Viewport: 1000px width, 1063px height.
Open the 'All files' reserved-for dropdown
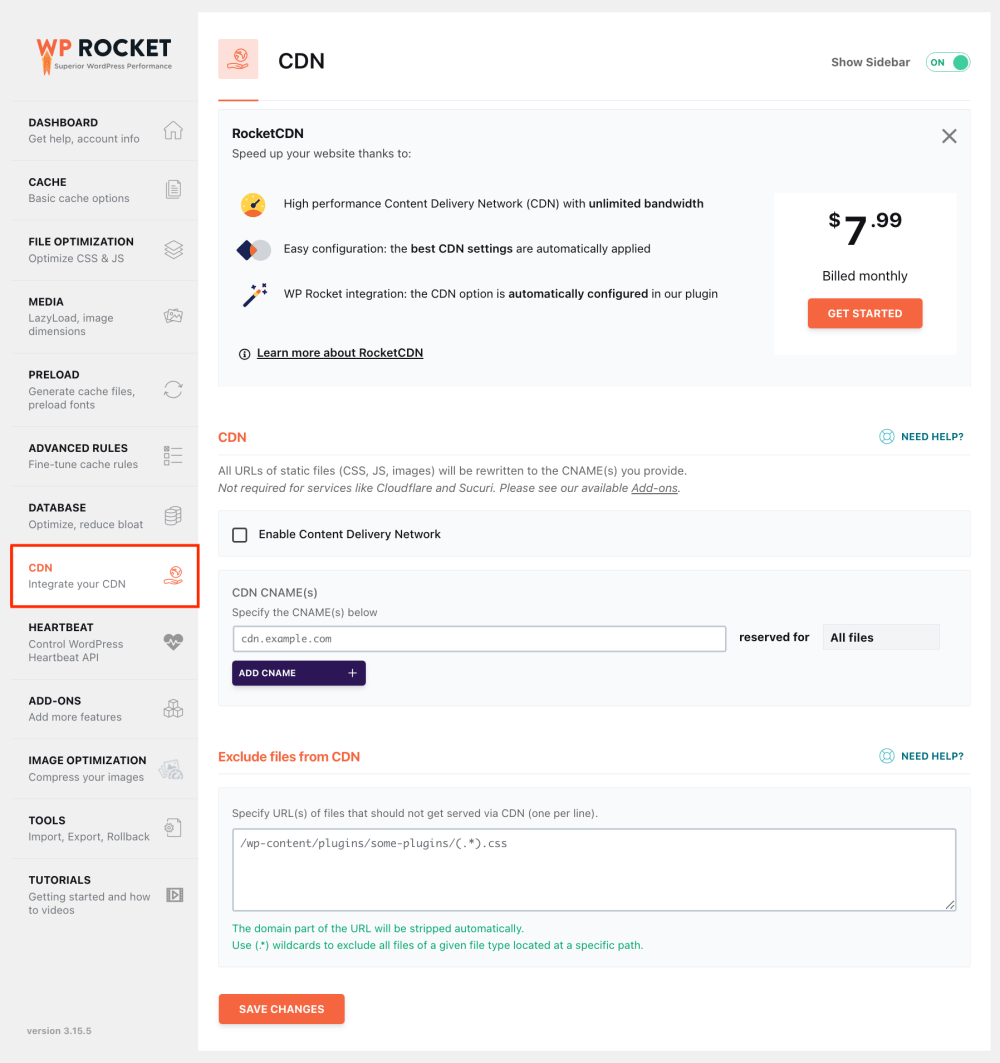click(x=880, y=637)
